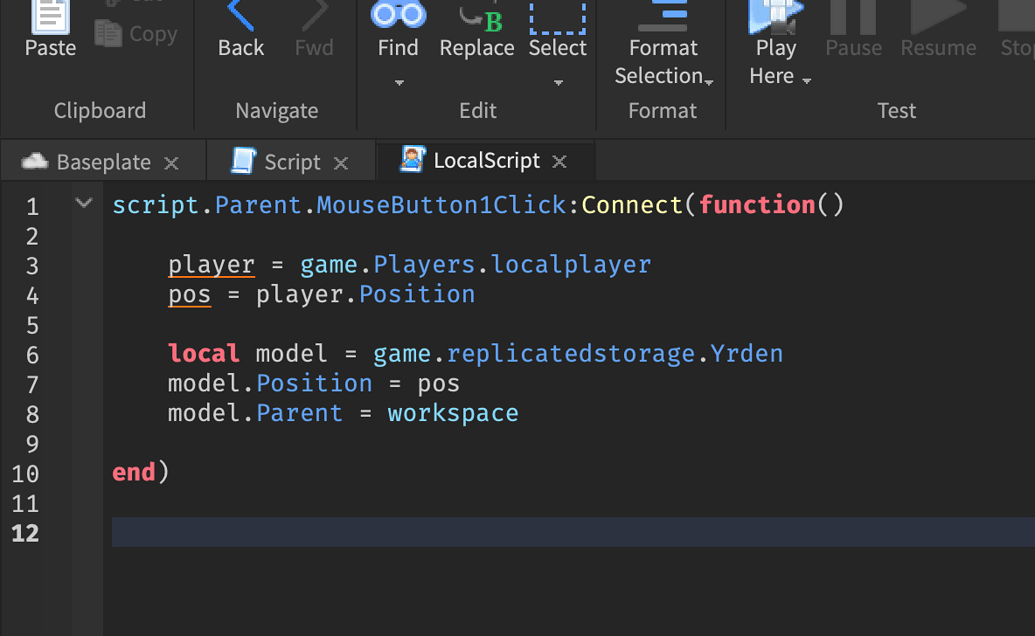Close the LocalScript tab
The width and height of the screenshot is (1035, 636).
click(559, 160)
